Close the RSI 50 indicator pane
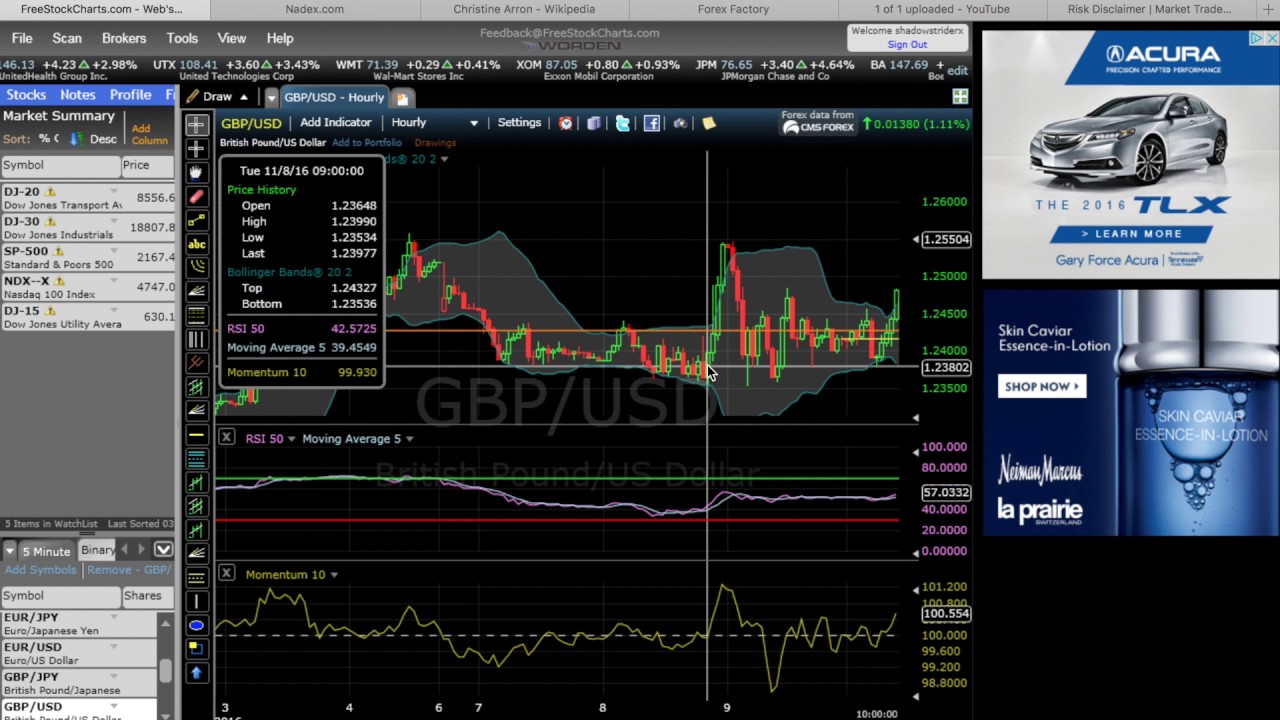1280x720 pixels. [x=227, y=438]
